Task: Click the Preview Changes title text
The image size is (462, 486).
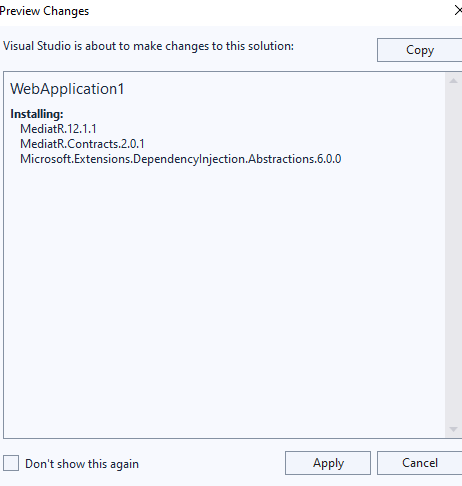Action: [44, 11]
